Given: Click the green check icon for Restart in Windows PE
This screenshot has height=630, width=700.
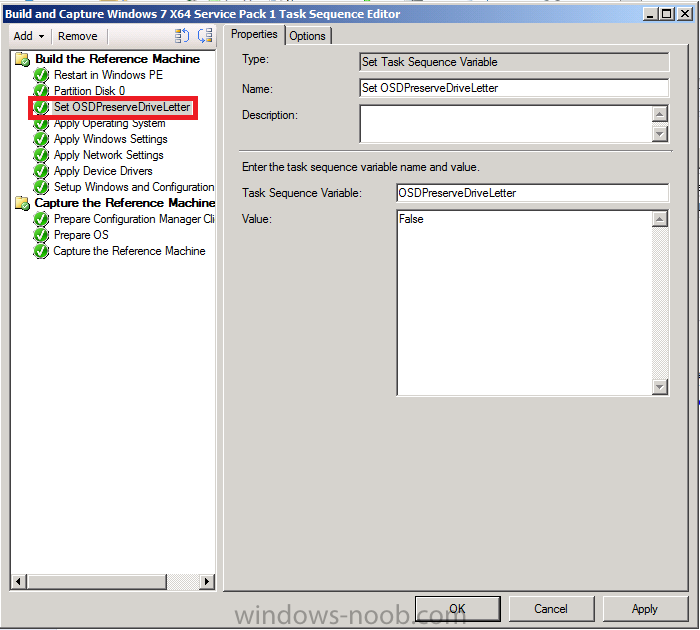Looking at the screenshot, I should click(x=41, y=75).
